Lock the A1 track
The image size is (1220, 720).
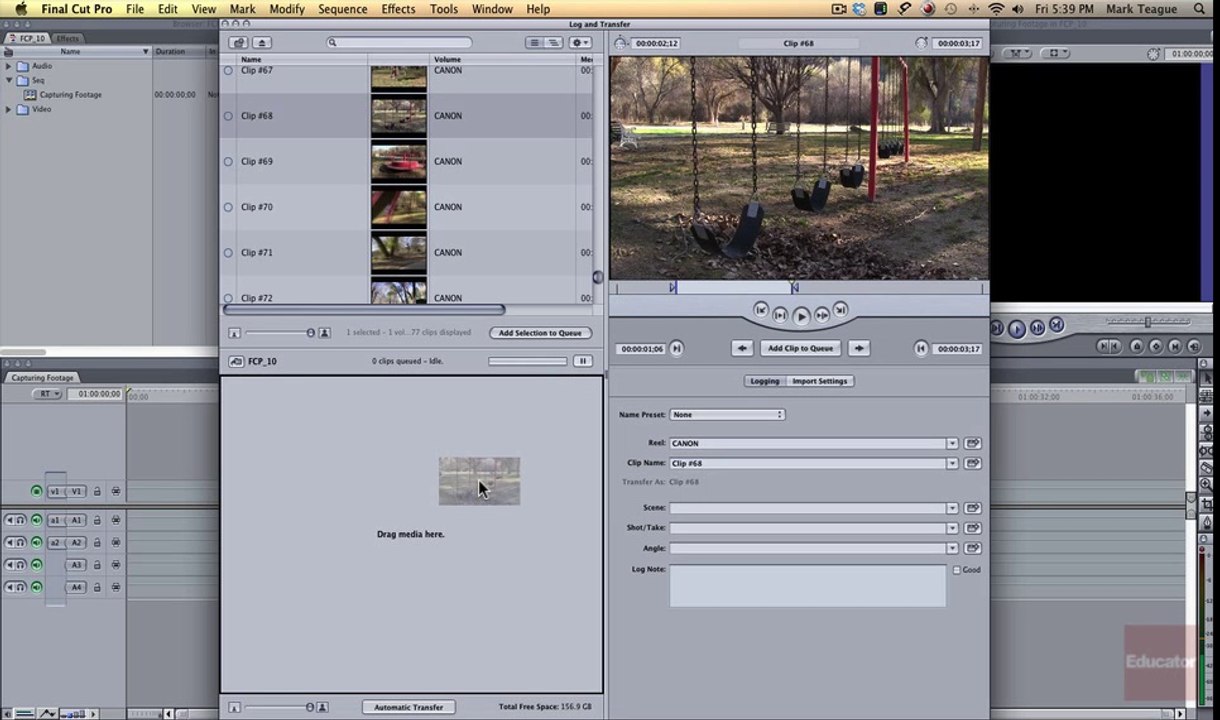tap(97, 520)
